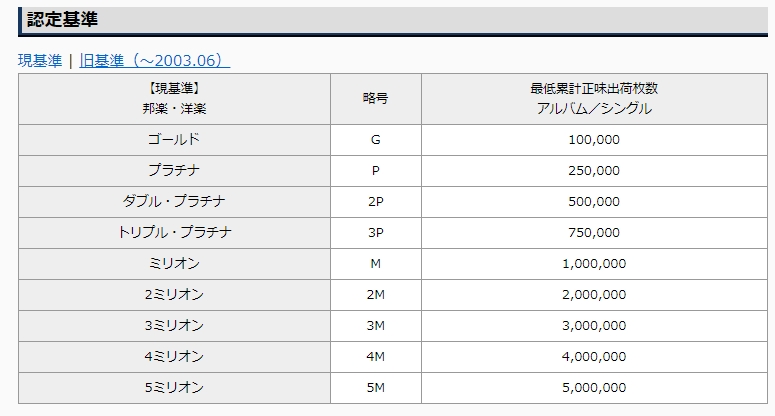Click the 現基準 link
Viewport: 775px width, 416px height.
pyautogui.click(x=40, y=60)
